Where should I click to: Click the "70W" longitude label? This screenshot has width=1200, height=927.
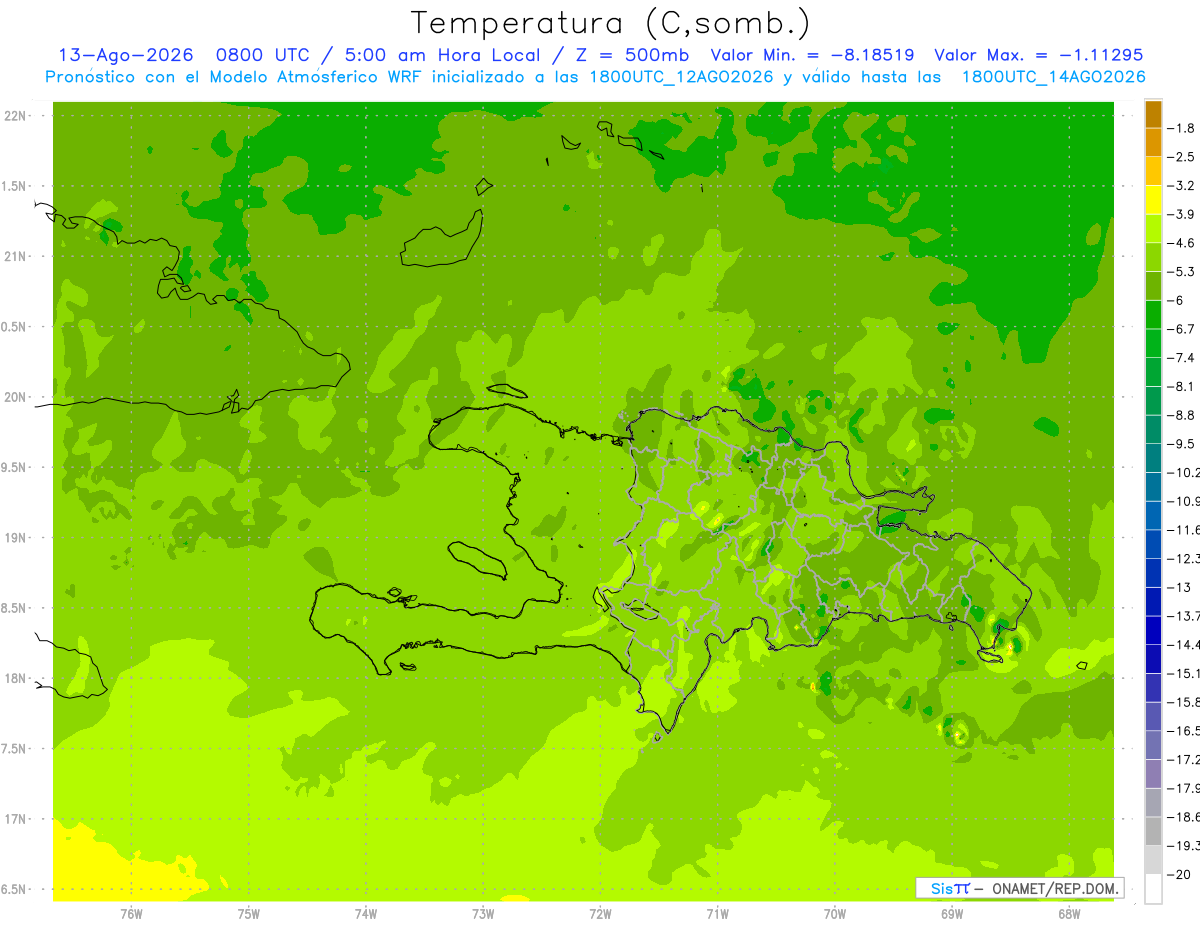pos(834,914)
